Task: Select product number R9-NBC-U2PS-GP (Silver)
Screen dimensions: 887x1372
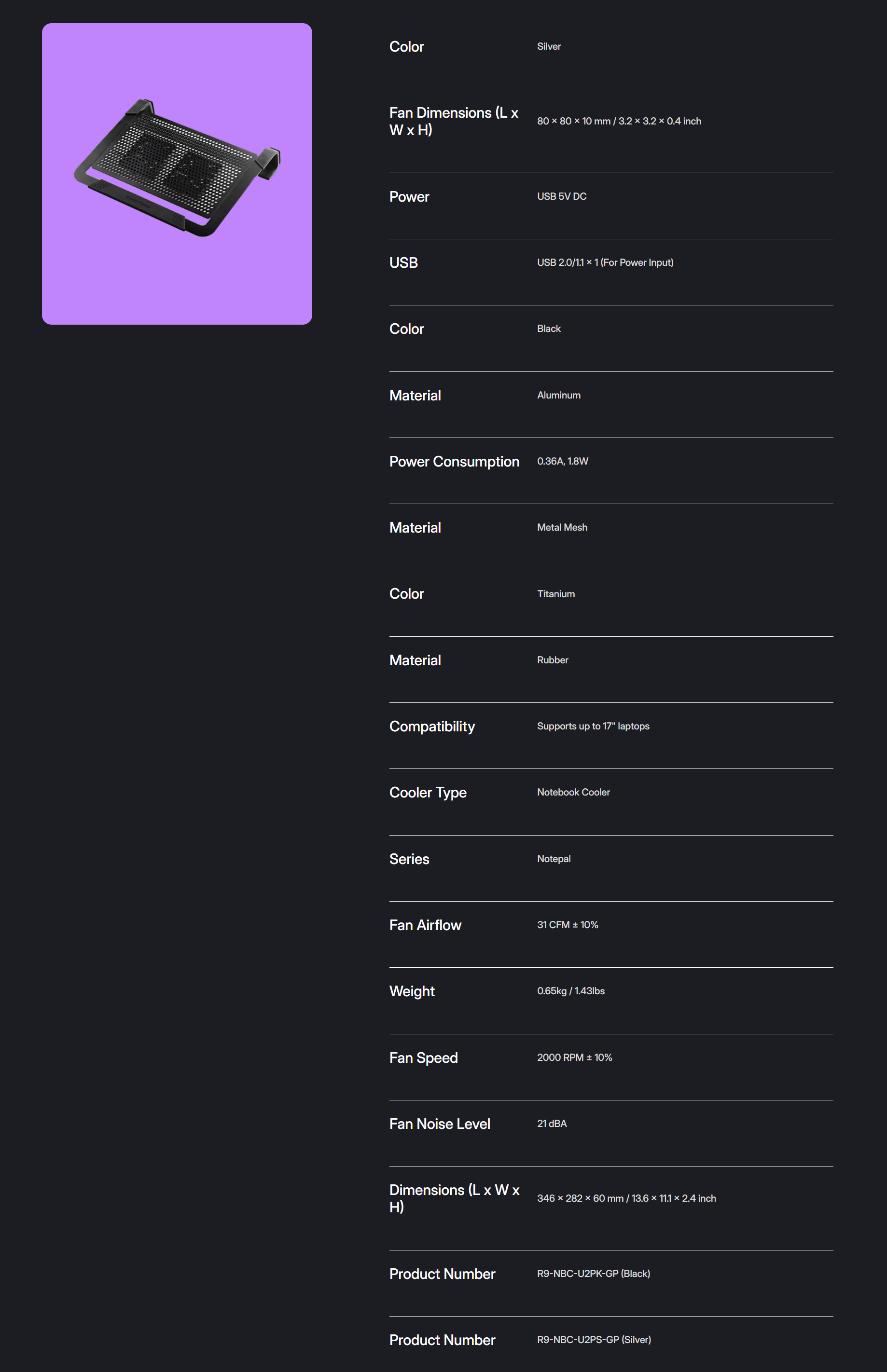Action: pyautogui.click(x=594, y=1340)
